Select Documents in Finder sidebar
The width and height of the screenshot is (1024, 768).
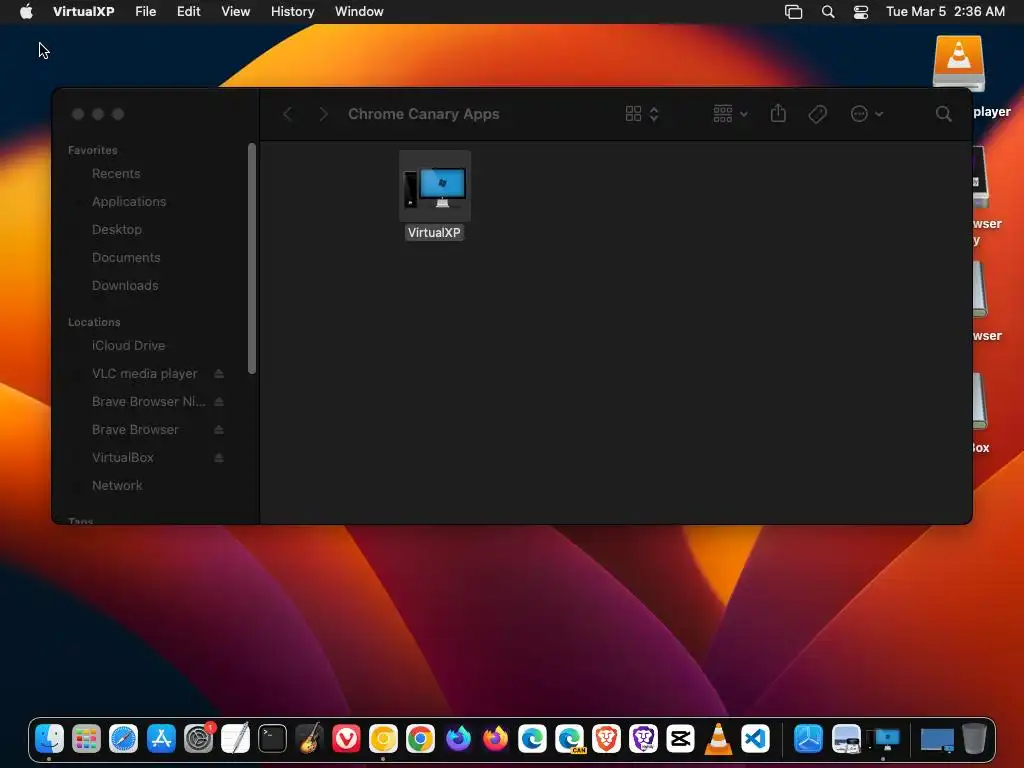(126, 258)
